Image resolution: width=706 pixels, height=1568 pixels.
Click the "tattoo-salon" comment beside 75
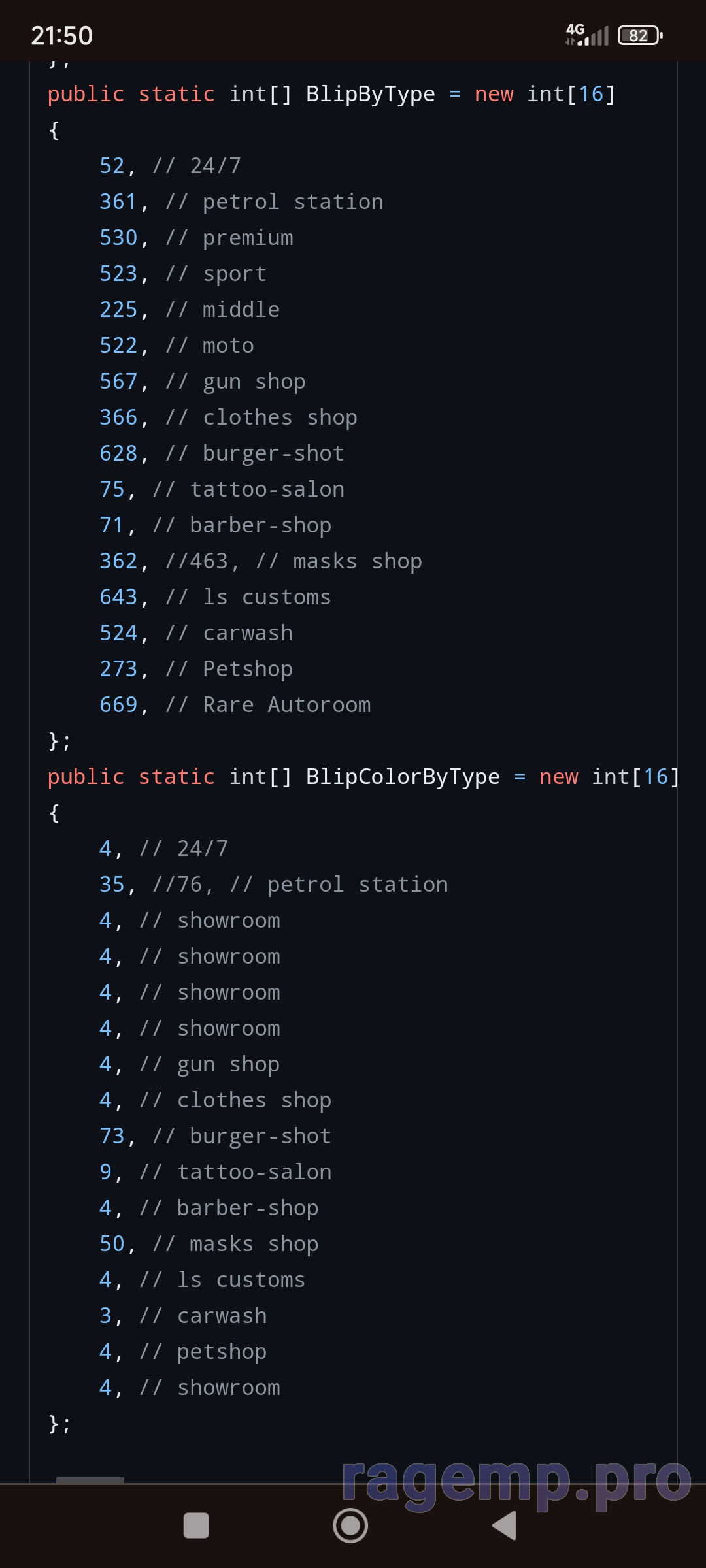click(x=267, y=489)
